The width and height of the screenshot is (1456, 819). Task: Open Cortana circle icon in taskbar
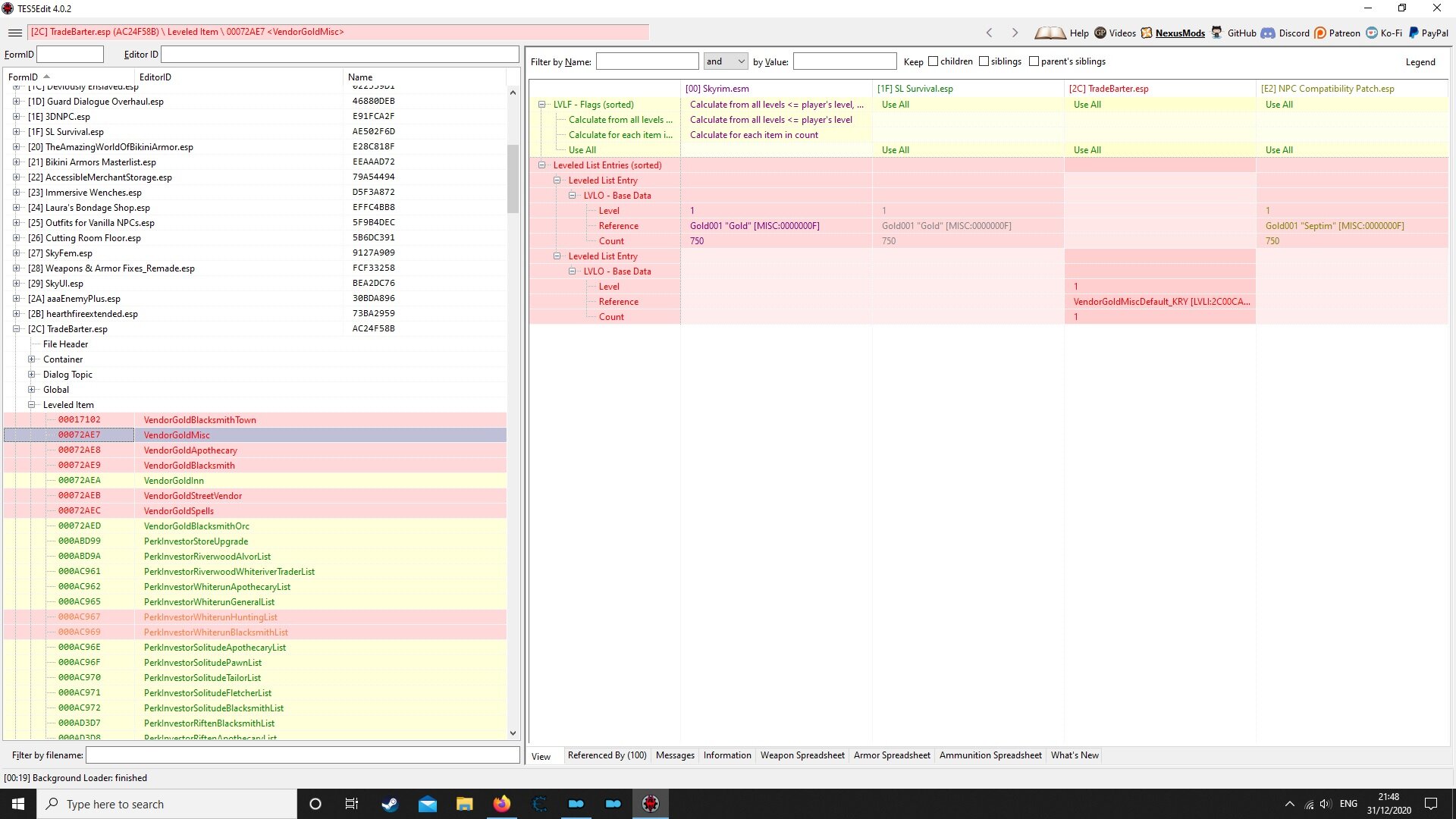[315, 804]
